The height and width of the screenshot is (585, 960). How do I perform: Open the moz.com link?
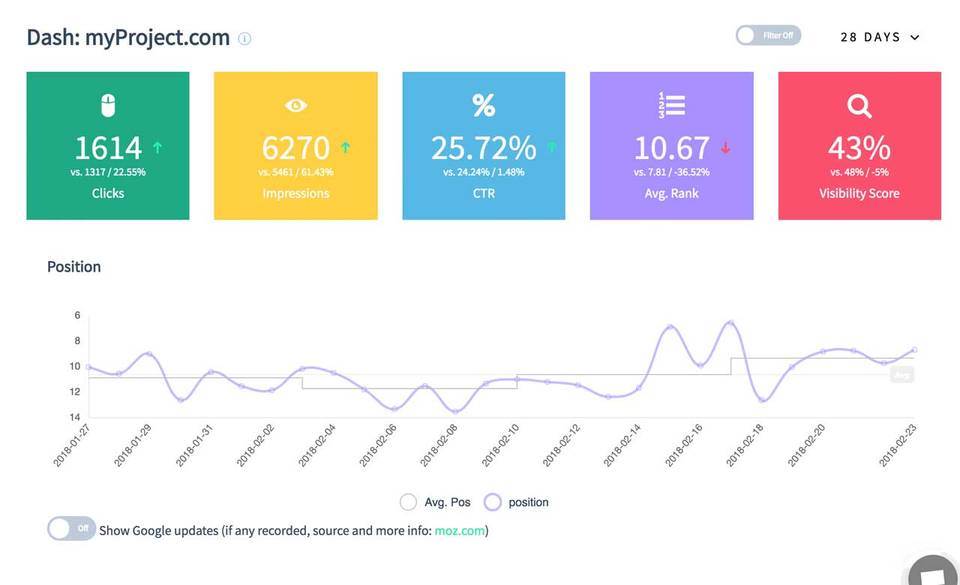459,530
